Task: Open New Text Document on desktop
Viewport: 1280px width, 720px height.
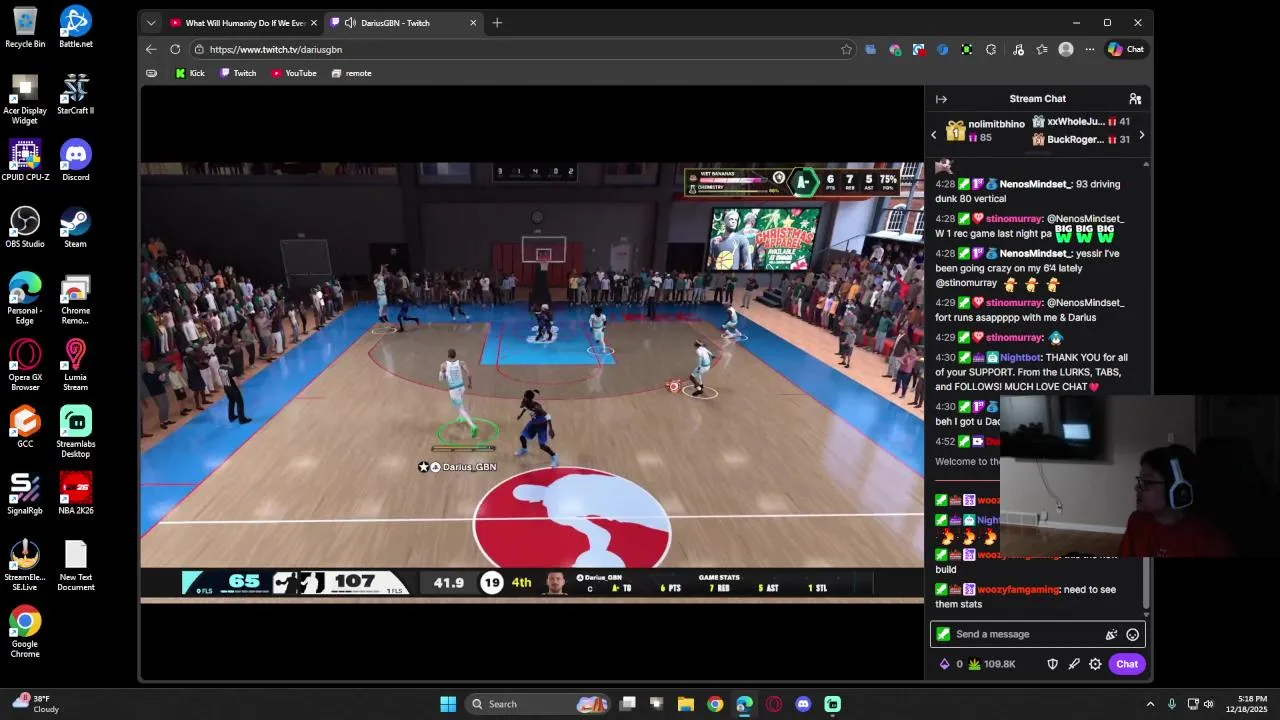Action: tap(75, 566)
